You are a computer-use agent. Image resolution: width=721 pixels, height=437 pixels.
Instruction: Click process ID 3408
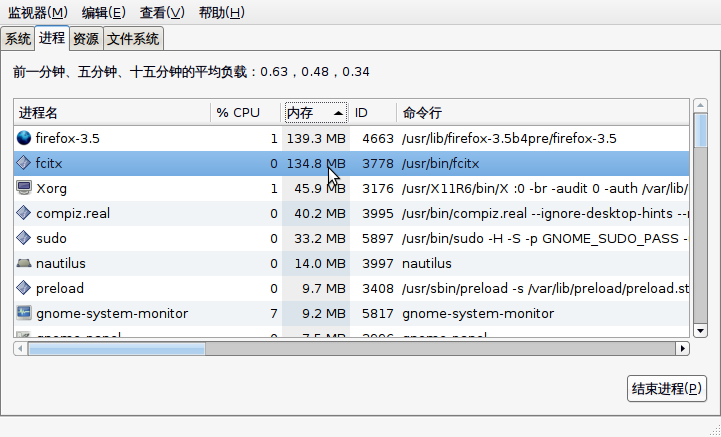pyautogui.click(x=378, y=288)
